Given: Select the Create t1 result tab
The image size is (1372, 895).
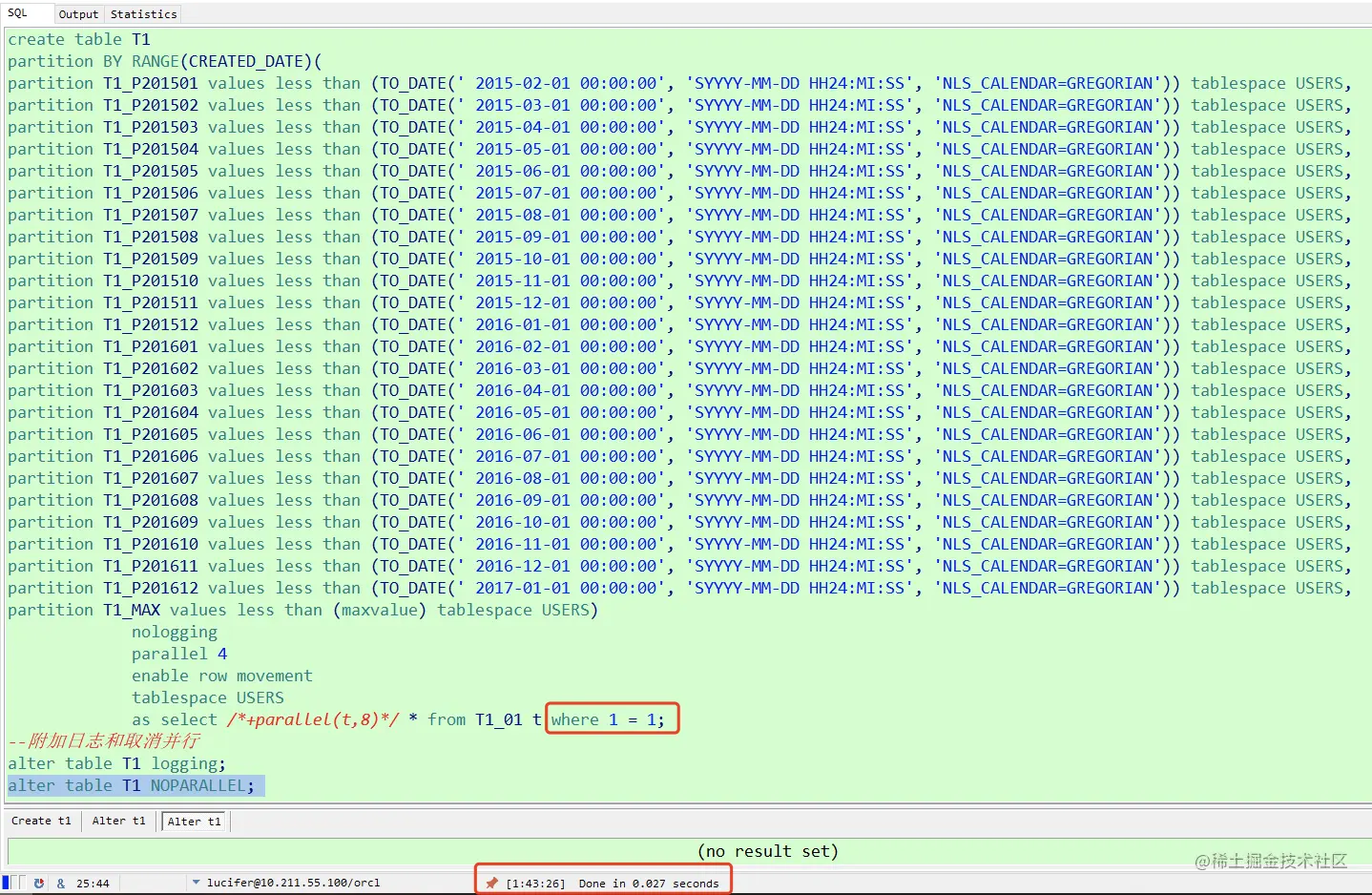Looking at the screenshot, I should pos(41,821).
